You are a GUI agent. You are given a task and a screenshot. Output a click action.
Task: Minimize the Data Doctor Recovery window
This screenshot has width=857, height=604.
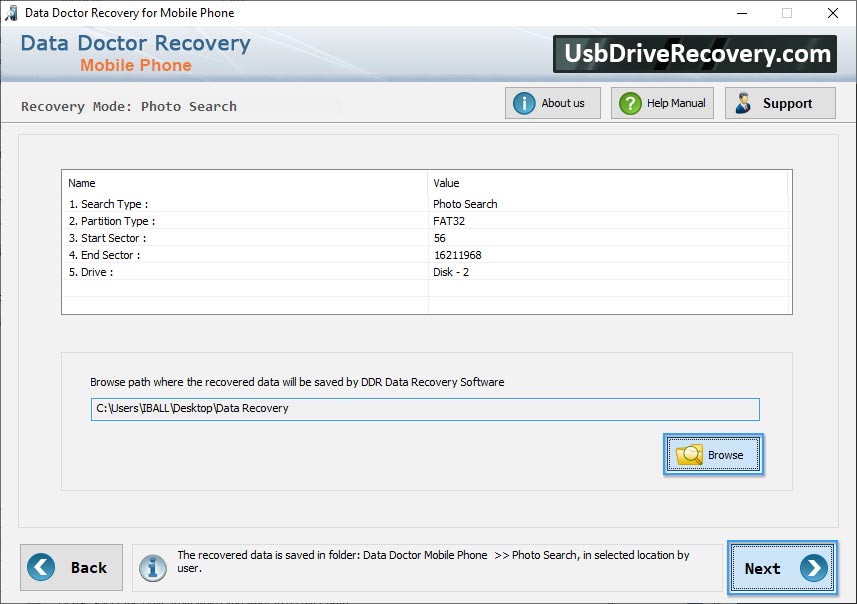742,13
